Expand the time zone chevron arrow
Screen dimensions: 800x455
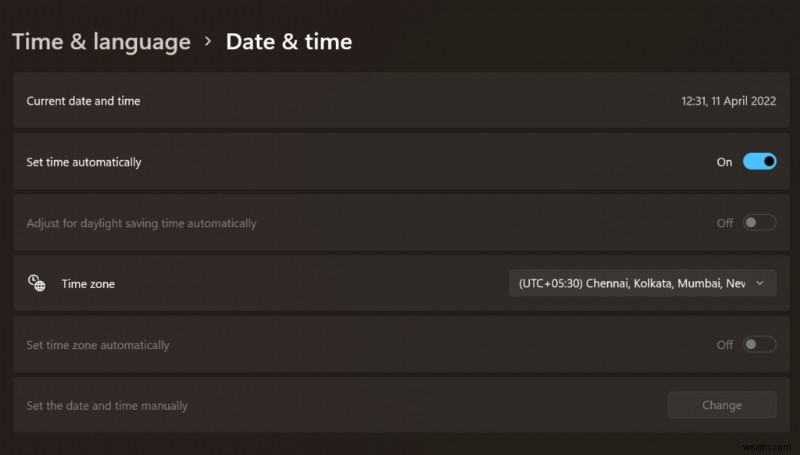[760, 284]
